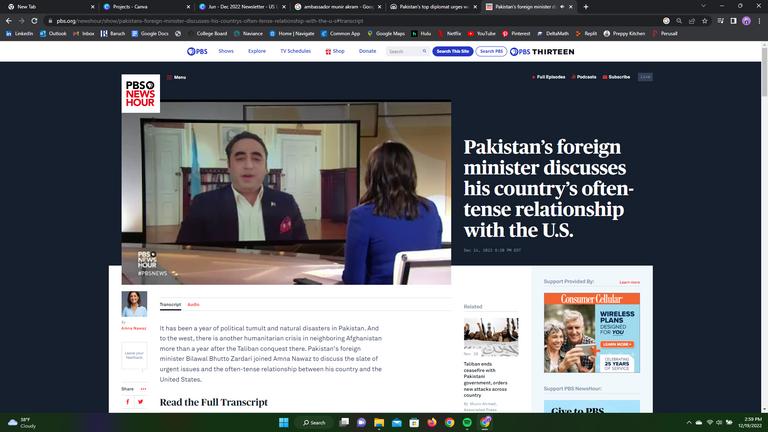Switch to the ambassador munir akram tab
This screenshot has width=768, height=432.
click(x=337, y=7)
